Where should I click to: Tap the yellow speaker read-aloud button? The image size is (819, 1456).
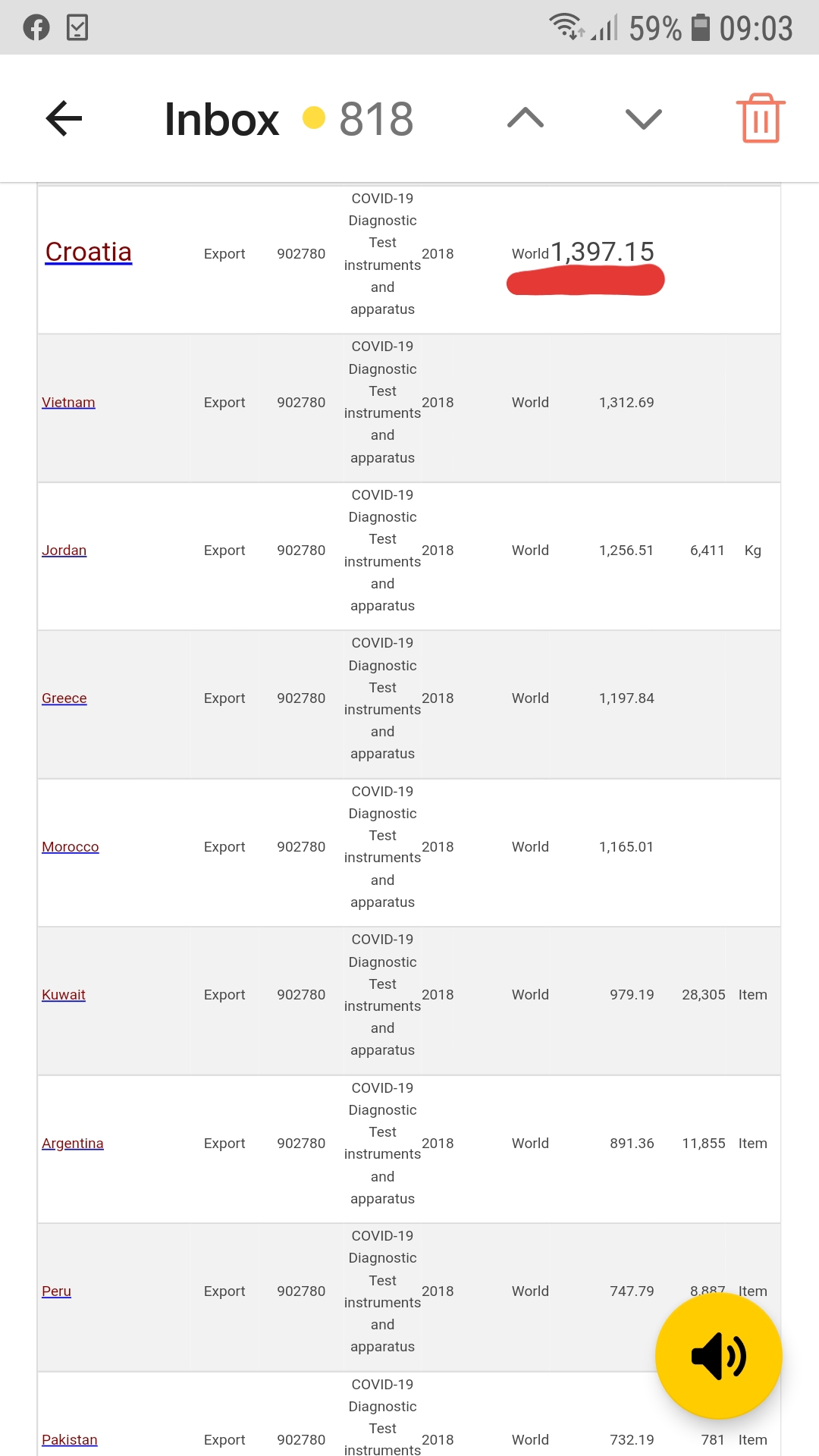pos(718,1355)
